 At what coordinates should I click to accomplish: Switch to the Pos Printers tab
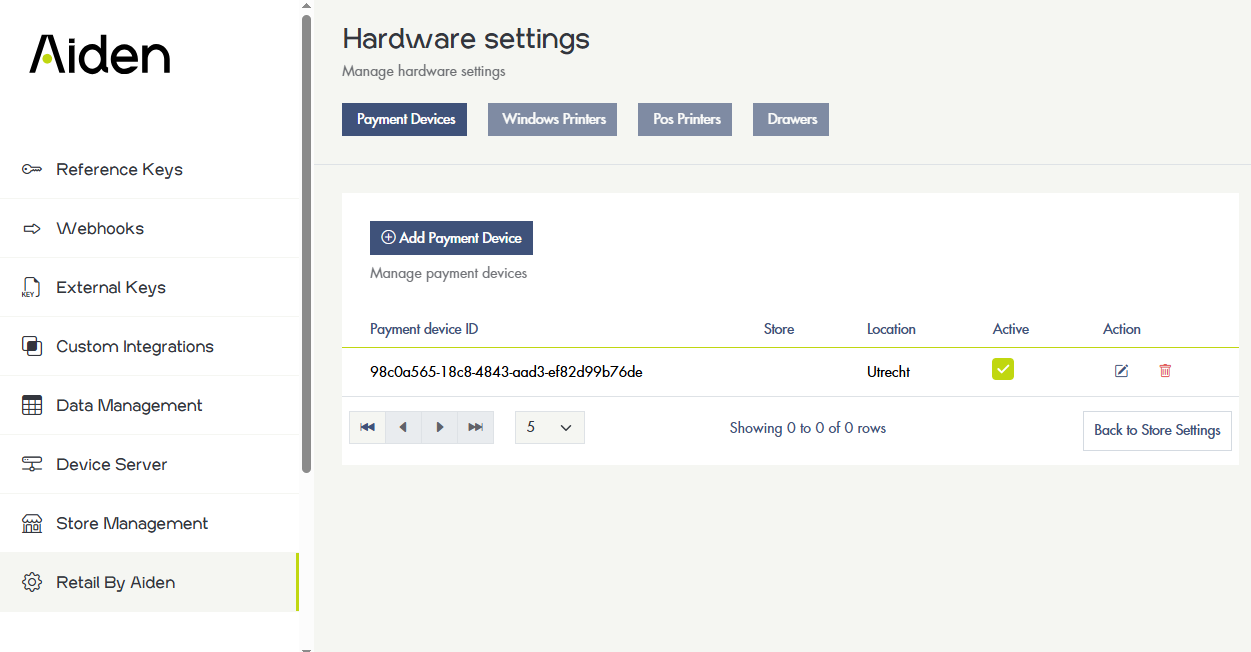coord(686,119)
